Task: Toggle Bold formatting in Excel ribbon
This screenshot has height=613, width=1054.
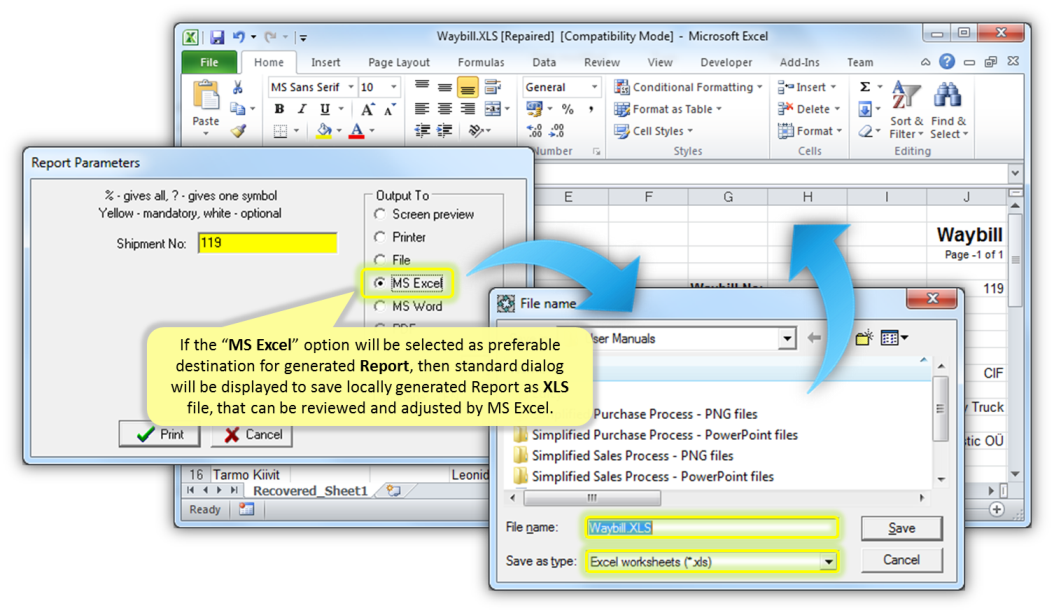Action: click(280, 110)
